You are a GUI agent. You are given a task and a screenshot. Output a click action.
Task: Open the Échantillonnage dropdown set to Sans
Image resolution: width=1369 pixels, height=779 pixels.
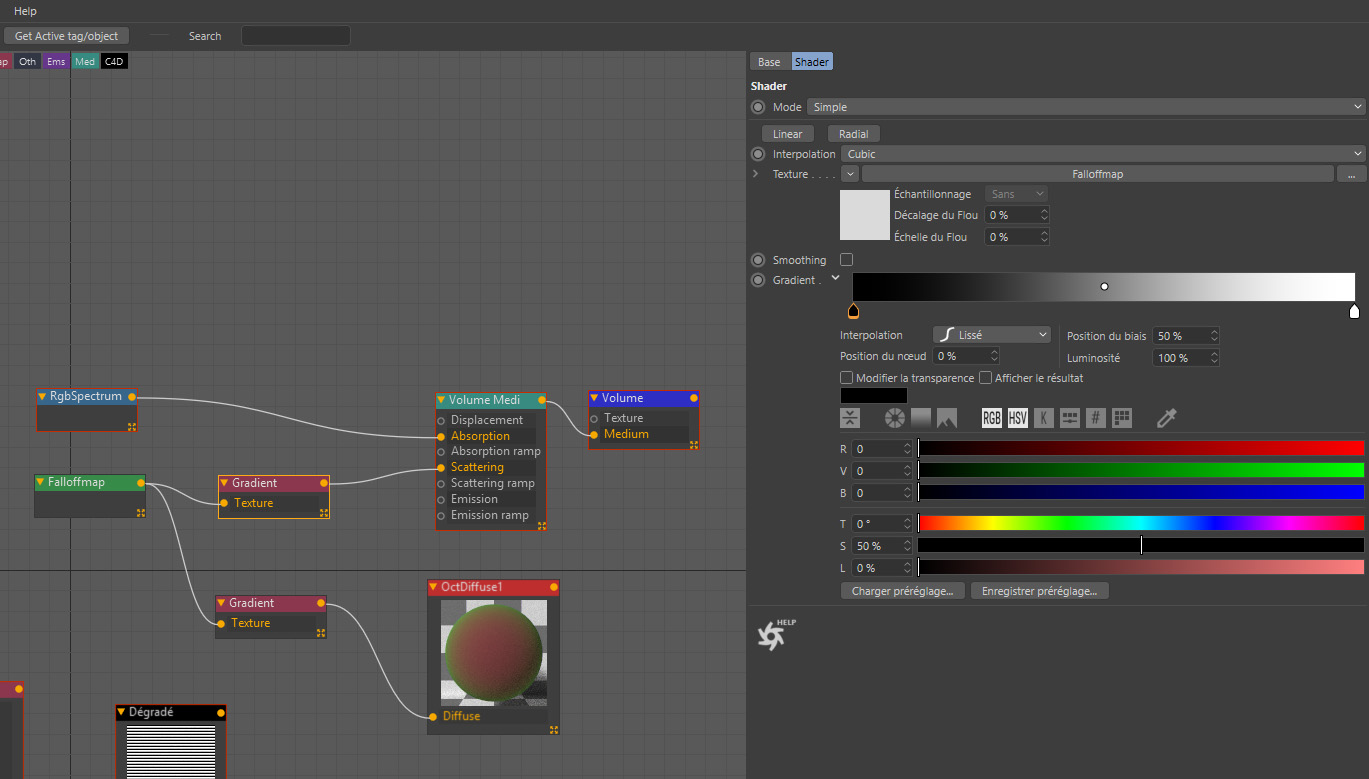pos(1016,194)
